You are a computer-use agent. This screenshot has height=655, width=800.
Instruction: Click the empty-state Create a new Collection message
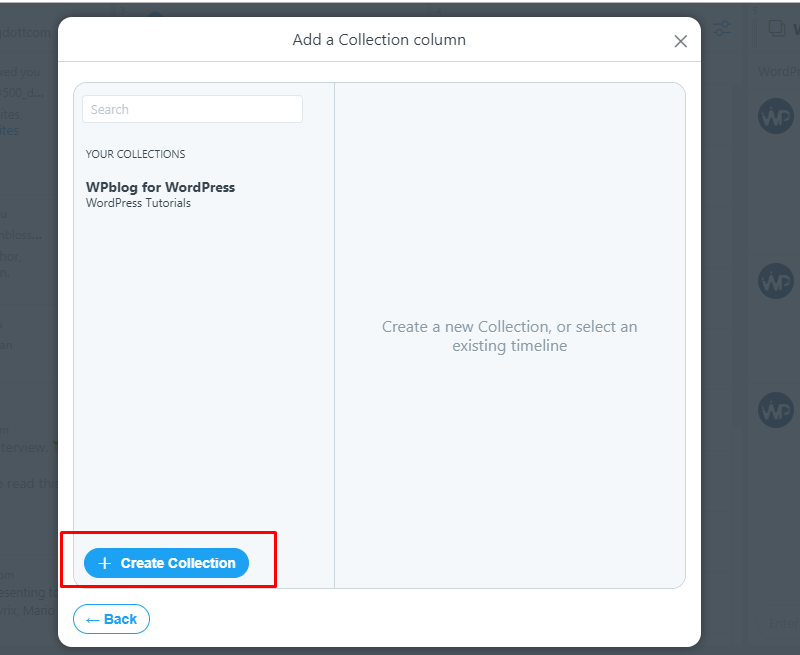(x=510, y=336)
